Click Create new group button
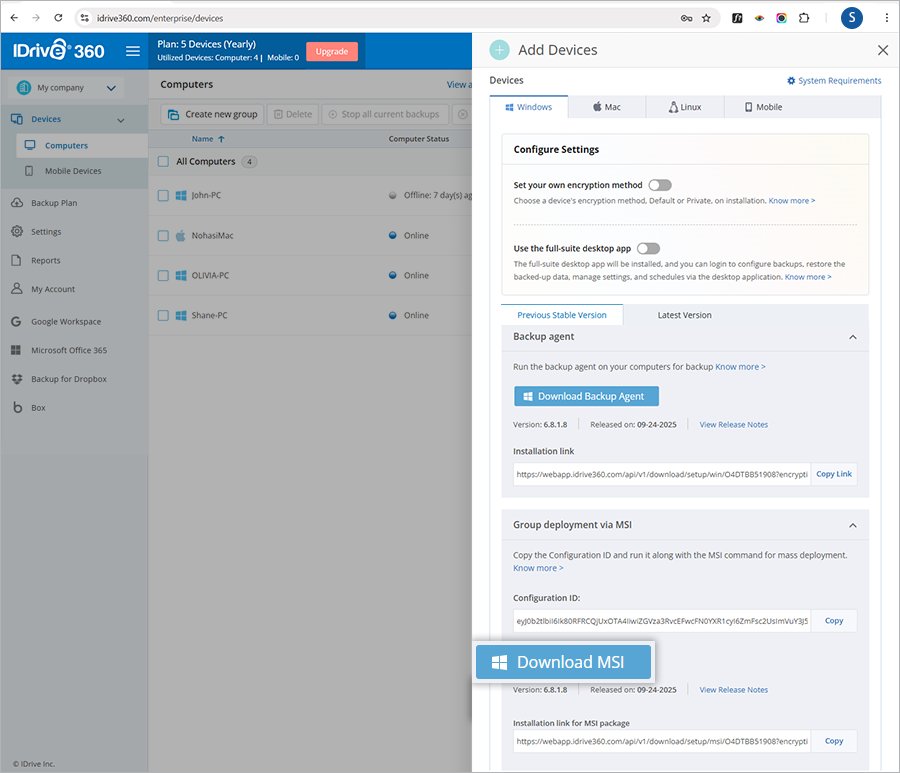900x773 pixels. [212, 114]
